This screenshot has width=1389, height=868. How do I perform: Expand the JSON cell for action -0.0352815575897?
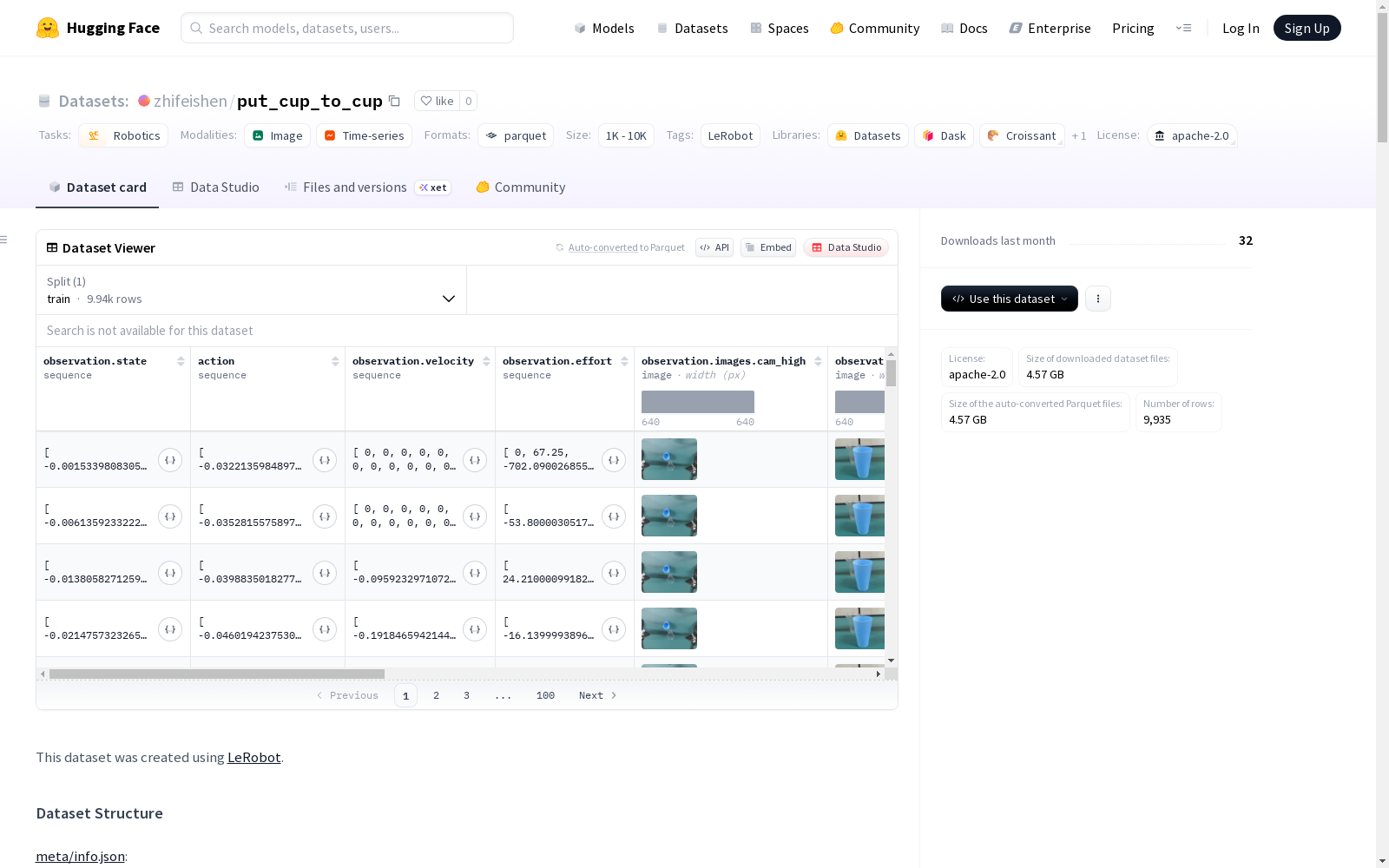(325, 516)
